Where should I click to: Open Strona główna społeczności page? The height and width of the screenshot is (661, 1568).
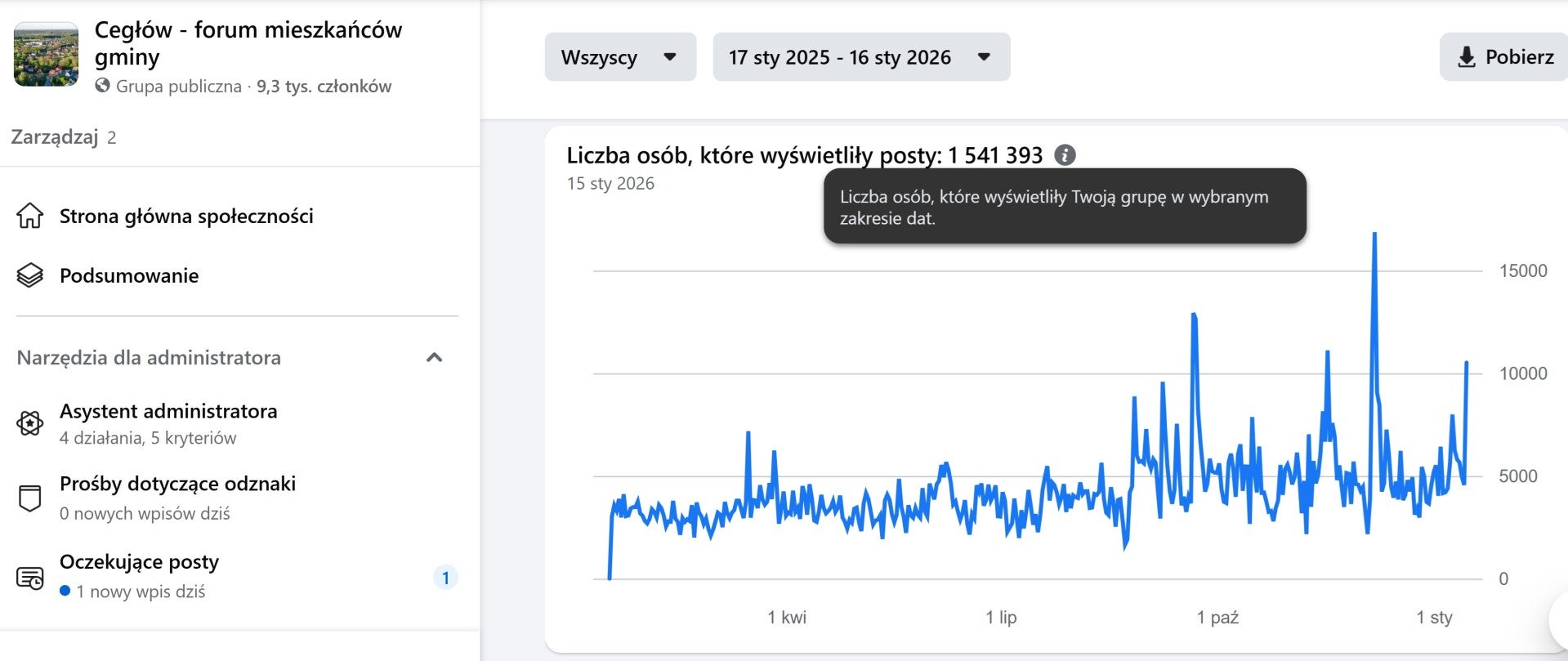pos(186,217)
